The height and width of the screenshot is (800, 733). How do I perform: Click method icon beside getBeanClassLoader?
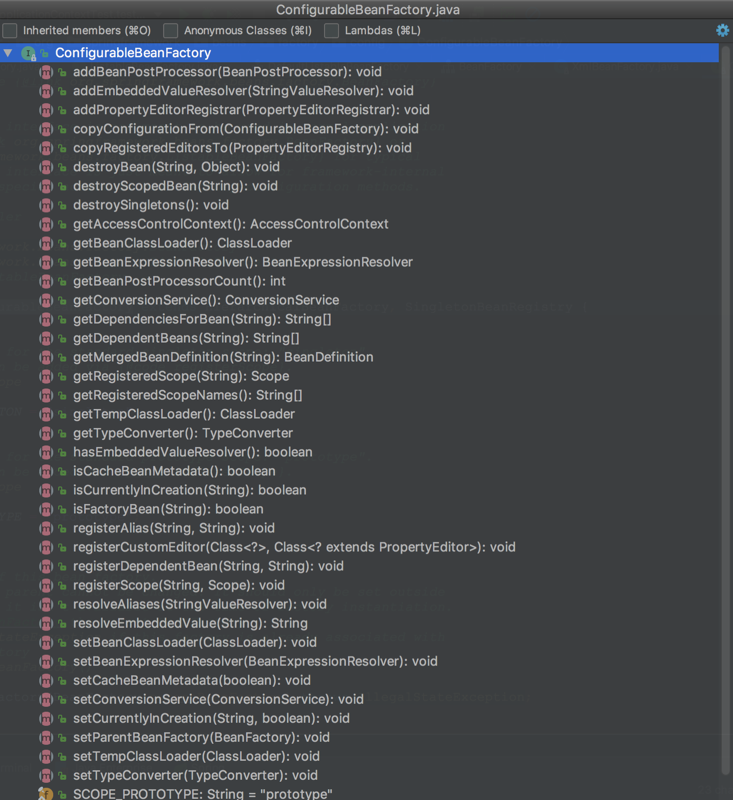(46, 243)
